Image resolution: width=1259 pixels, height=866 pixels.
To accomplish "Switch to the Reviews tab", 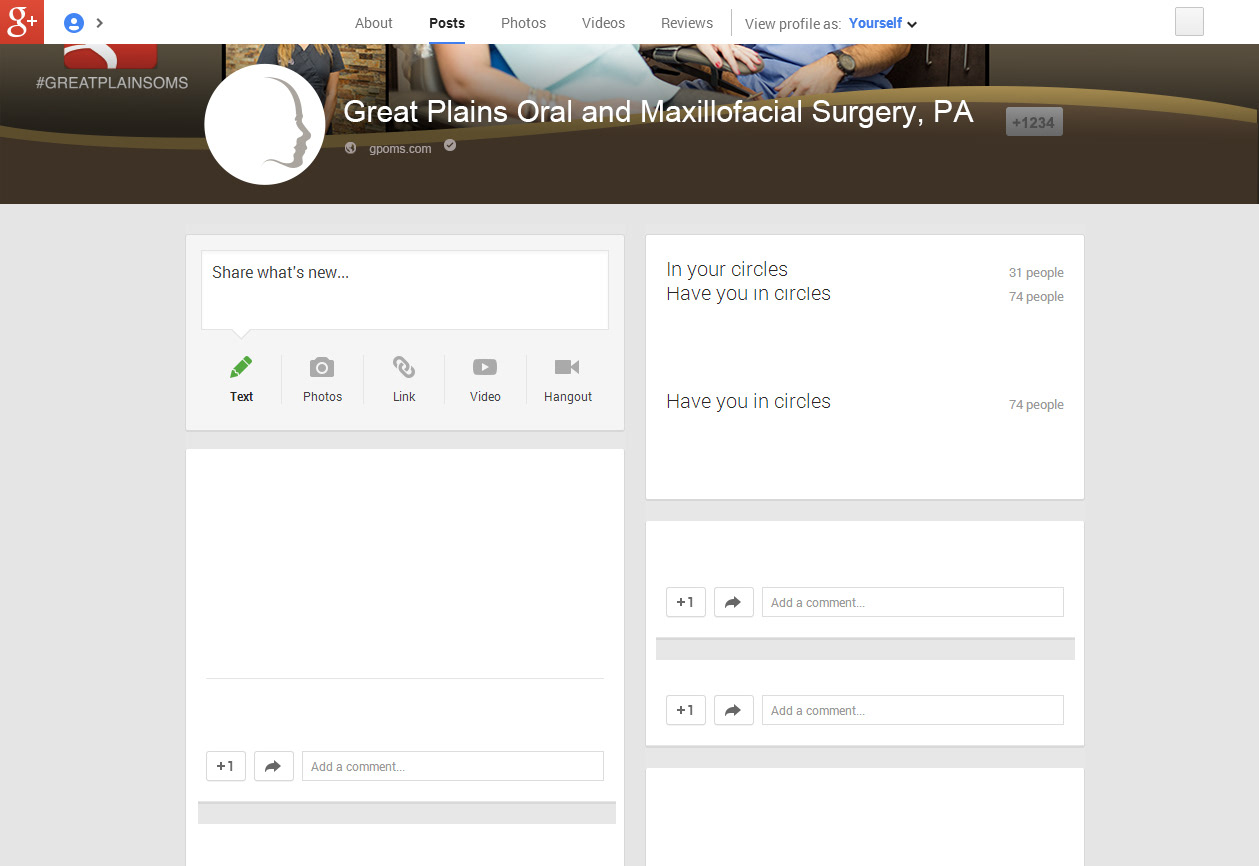I will 687,23.
